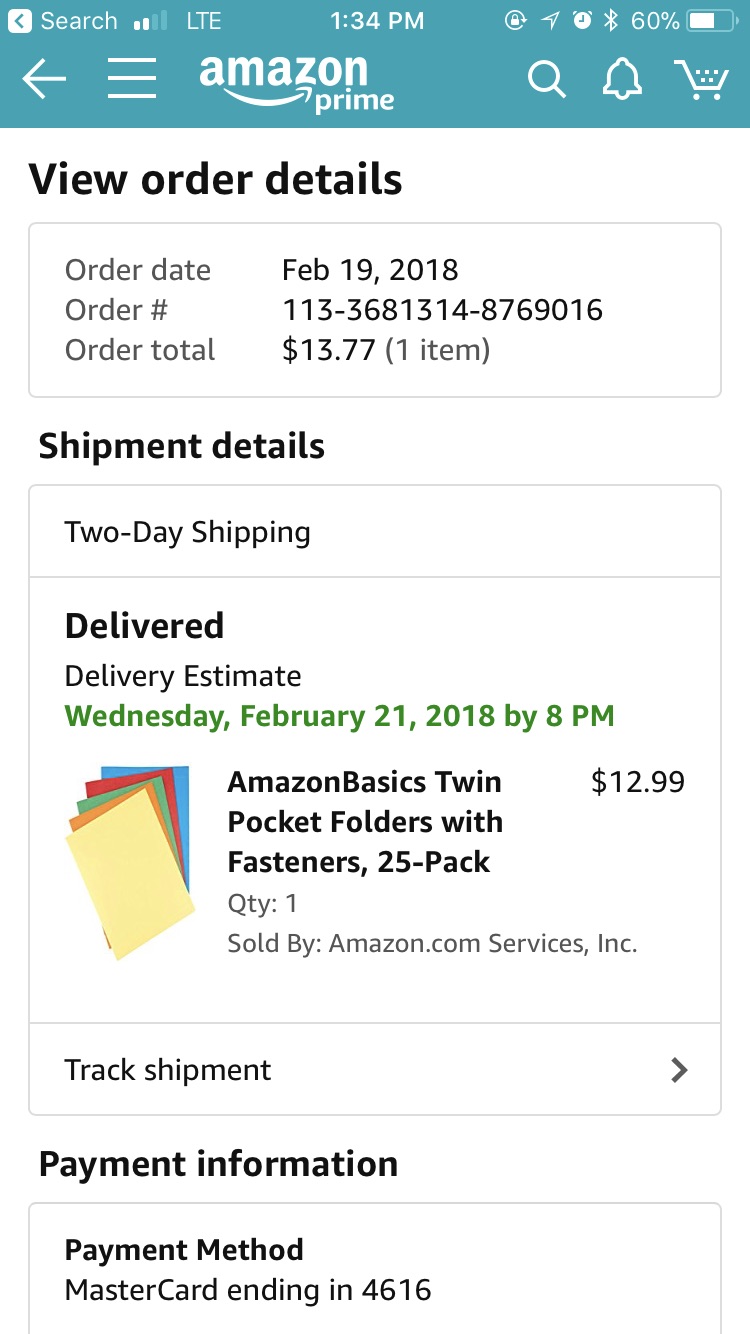Tap the Two-Day Shipping row
Viewport: 750px width, 1334px height.
186,532
